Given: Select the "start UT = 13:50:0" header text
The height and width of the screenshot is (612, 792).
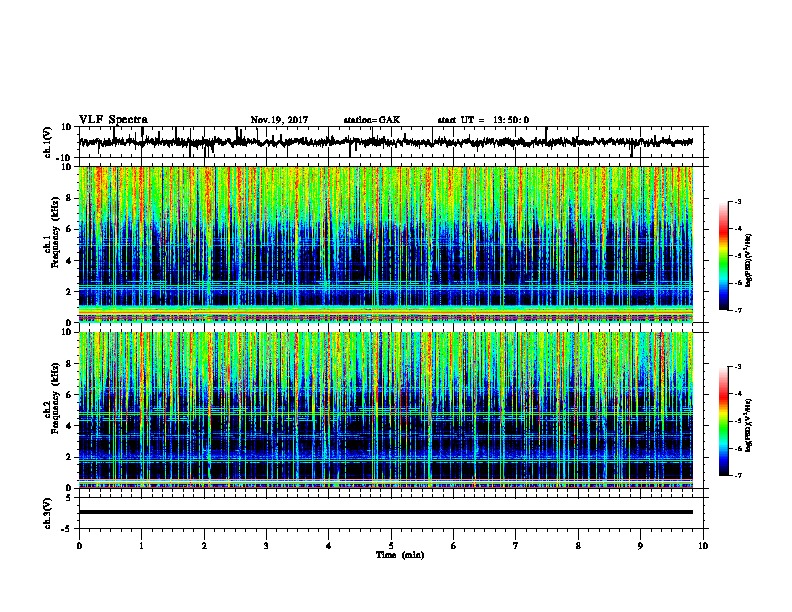Looking at the screenshot, I should pos(483,120).
